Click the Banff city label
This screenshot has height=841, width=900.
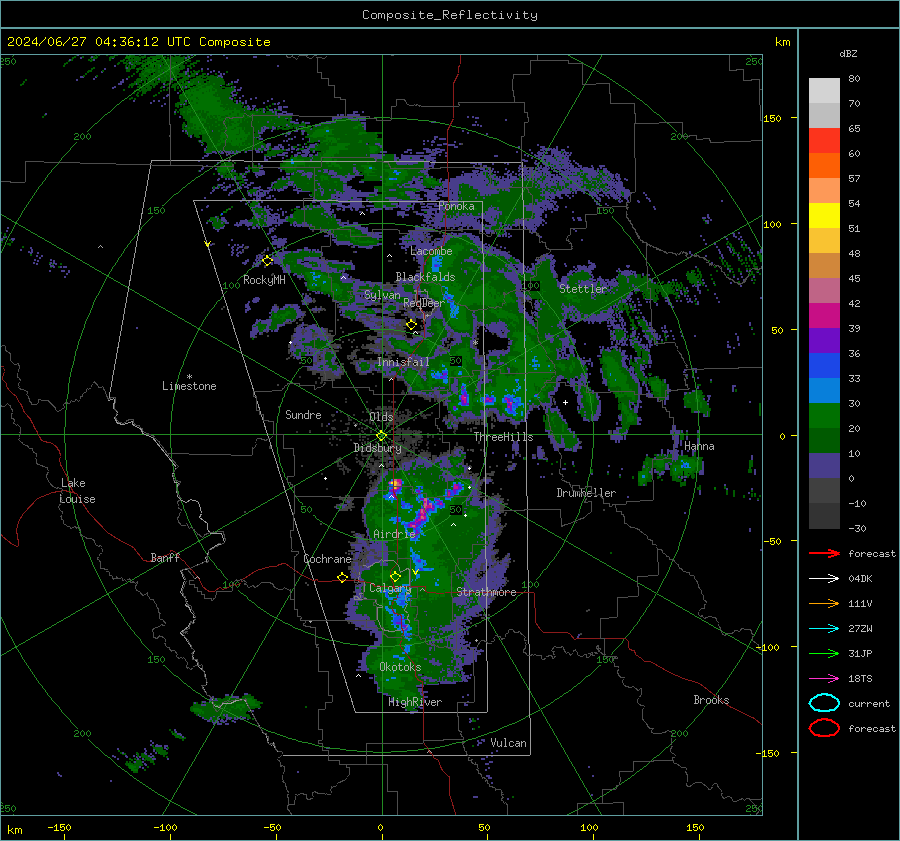click(x=165, y=558)
